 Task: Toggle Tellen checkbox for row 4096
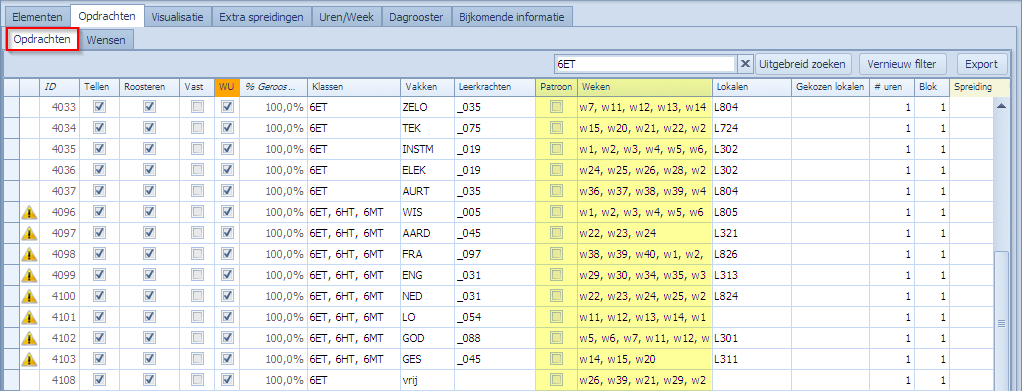100,212
